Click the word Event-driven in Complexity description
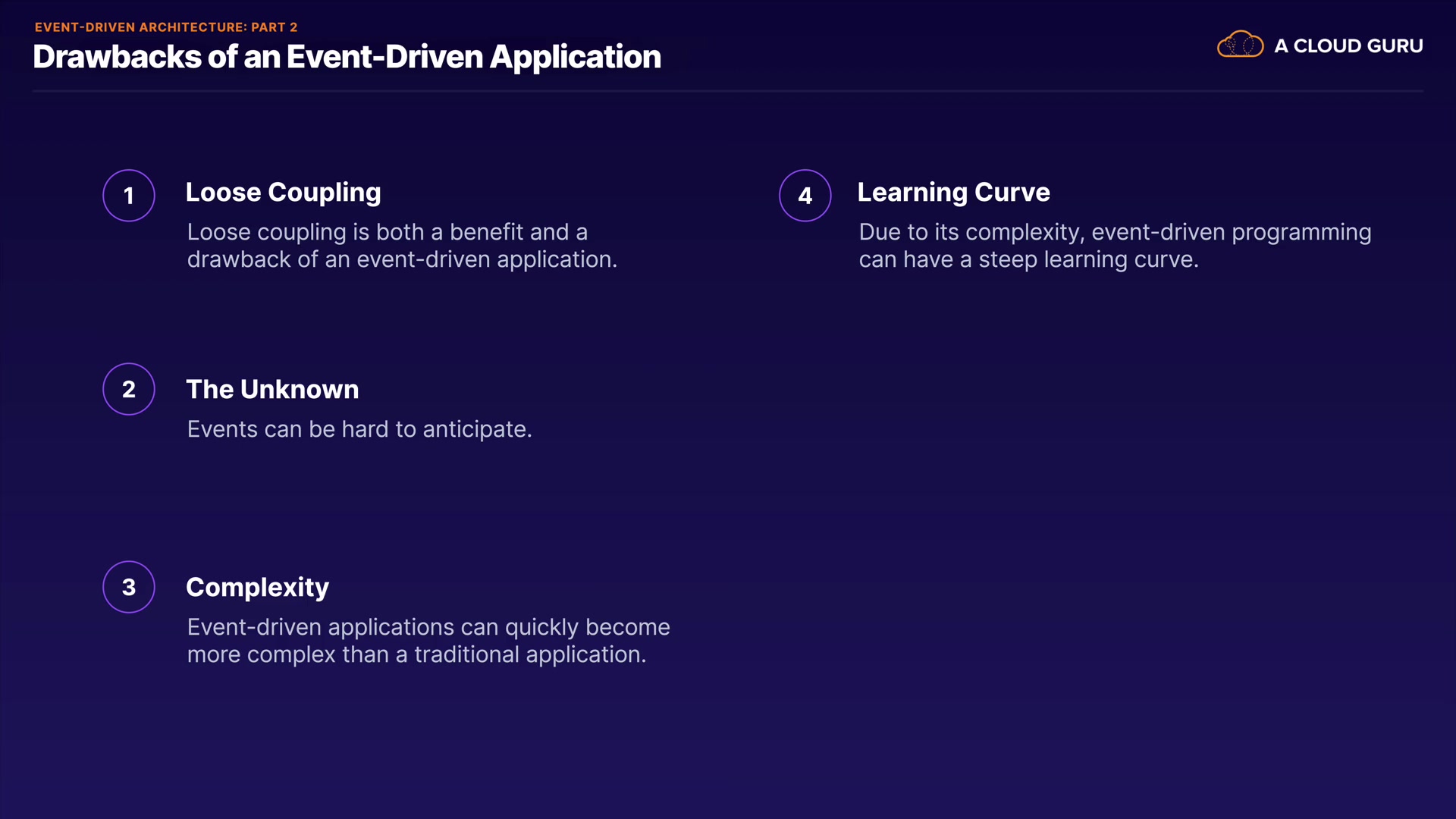The image size is (1456, 819). coord(254,627)
